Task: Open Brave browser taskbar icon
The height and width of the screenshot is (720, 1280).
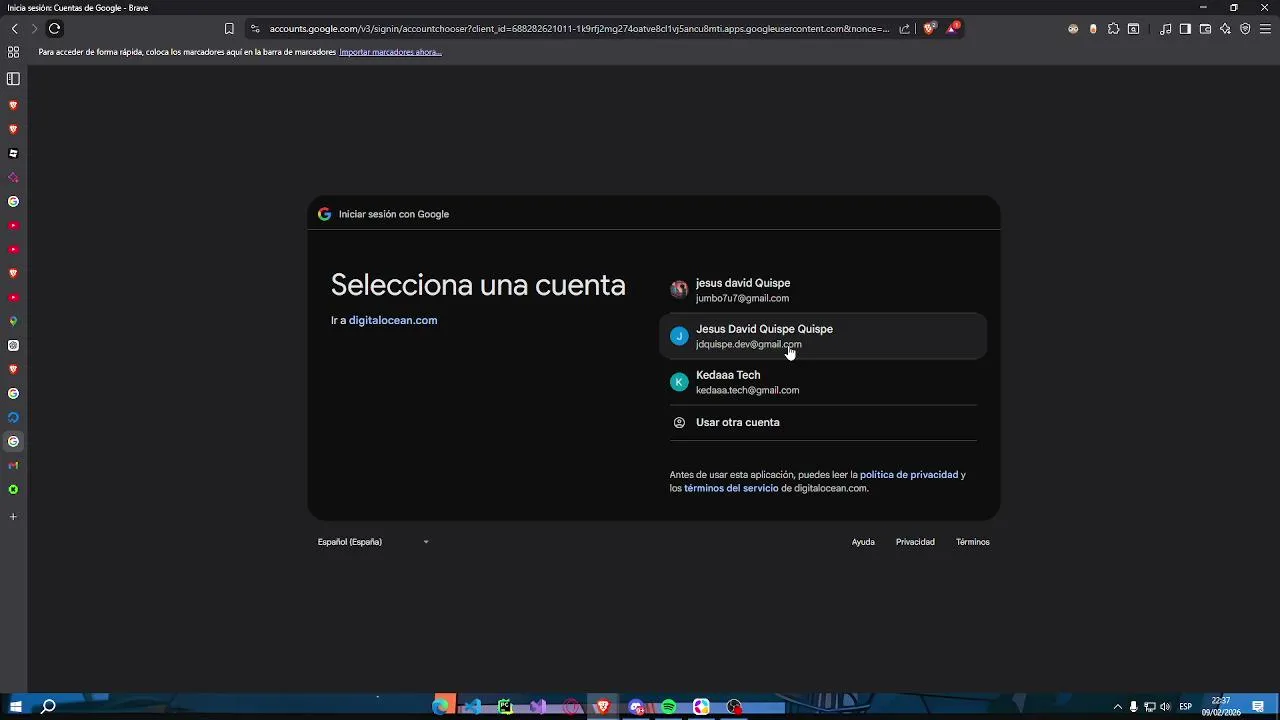Action: (x=603, y=707)
